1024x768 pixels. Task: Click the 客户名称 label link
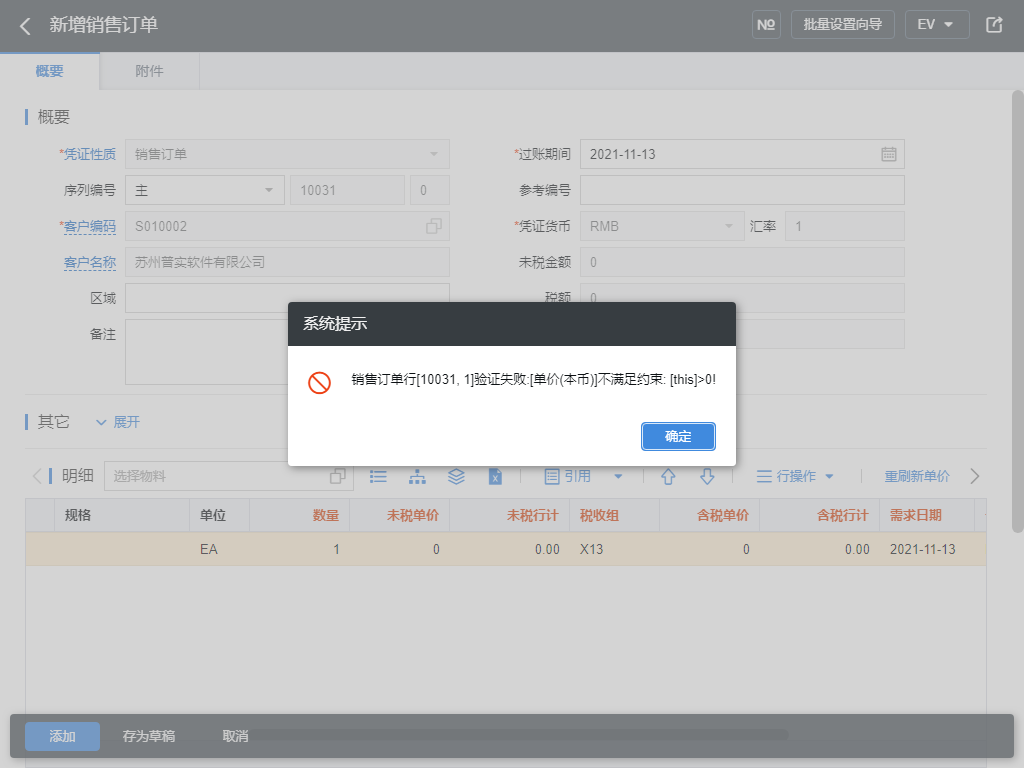[x=89, y=262]
